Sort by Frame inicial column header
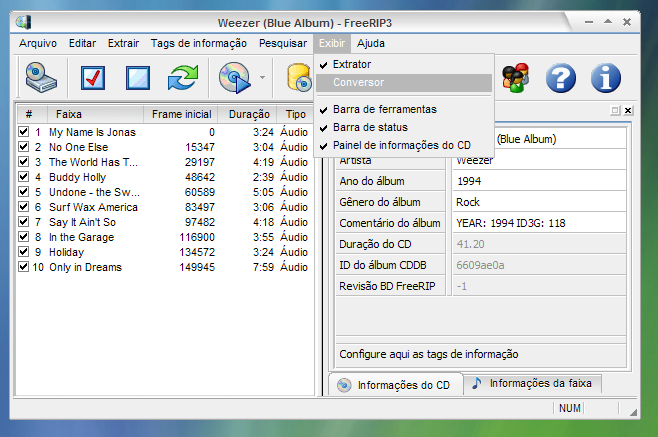Viewport: 658px width, 437px height. (x=181, y=114)
